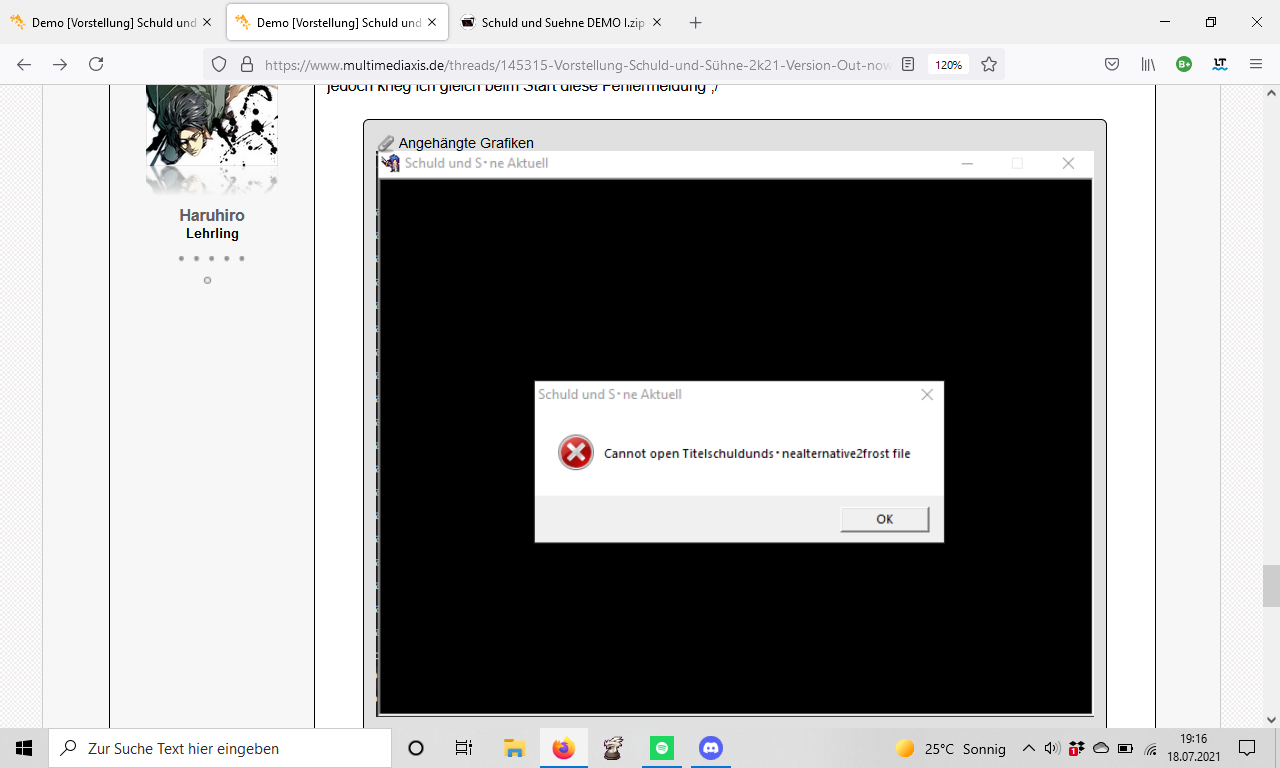
Task: Open Discord from the taskbar
Action: pyautogui.click(x=710, y=748)
